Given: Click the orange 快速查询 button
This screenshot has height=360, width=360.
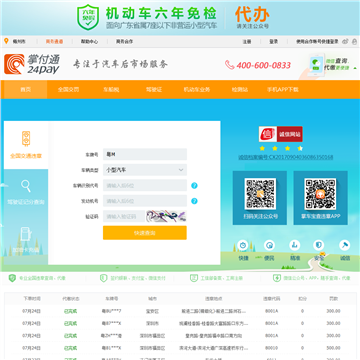Looking at the screenshot, I should coord(145,233).
